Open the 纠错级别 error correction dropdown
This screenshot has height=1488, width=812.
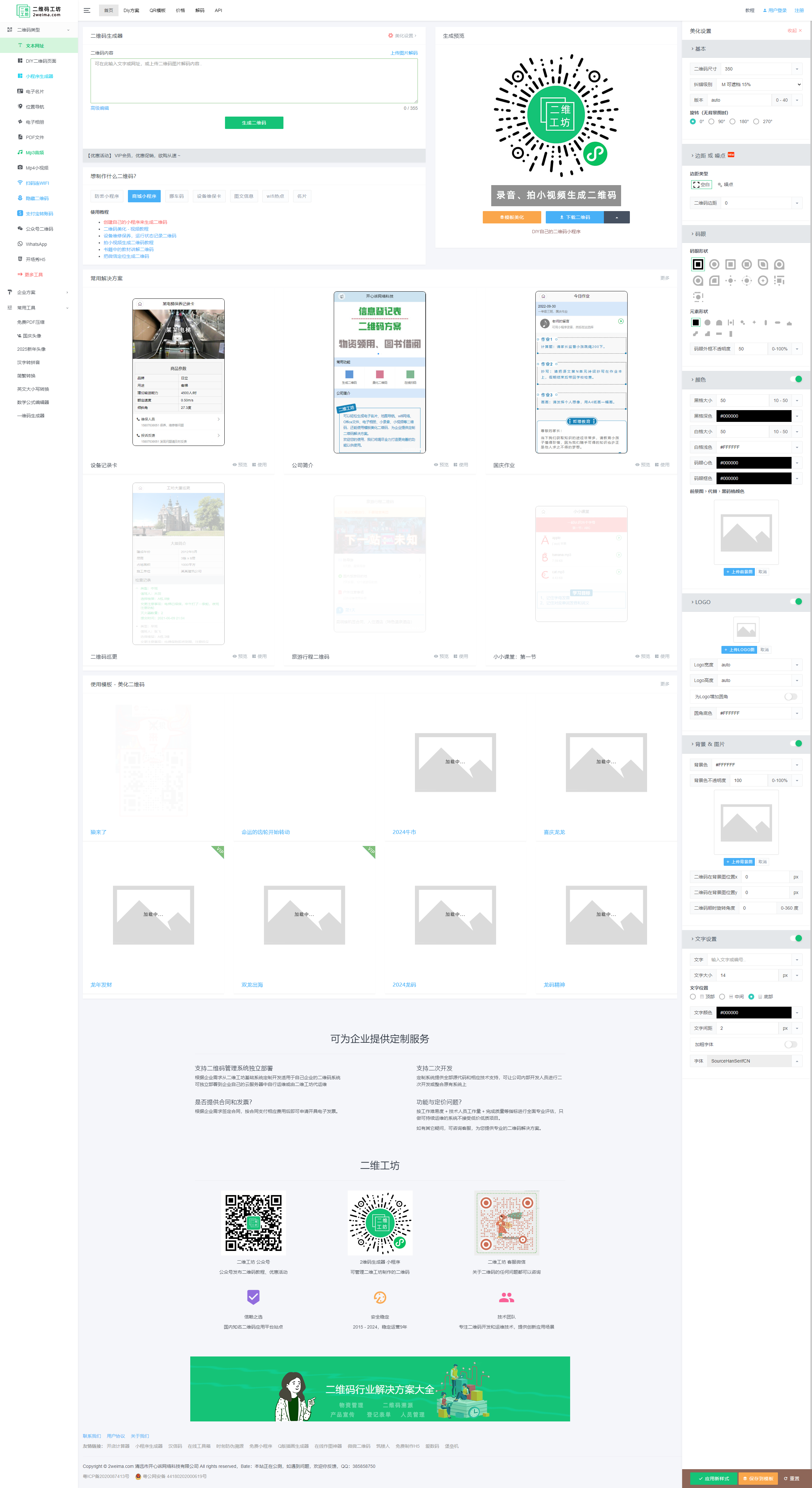(759, 84)
